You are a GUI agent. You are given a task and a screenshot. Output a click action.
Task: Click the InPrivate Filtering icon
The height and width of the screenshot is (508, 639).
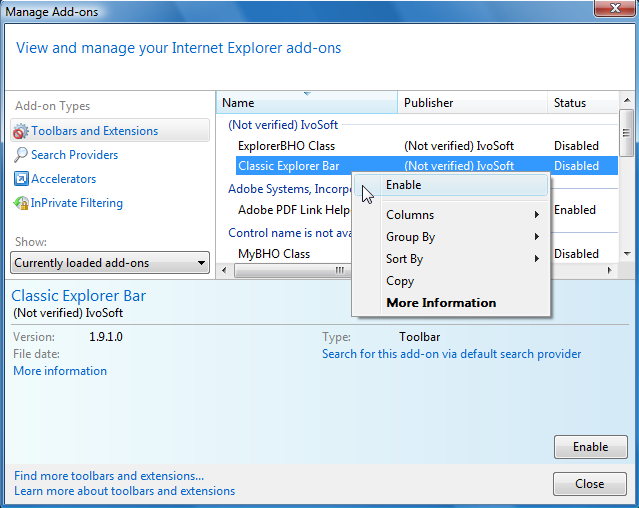tap(21, 203)
